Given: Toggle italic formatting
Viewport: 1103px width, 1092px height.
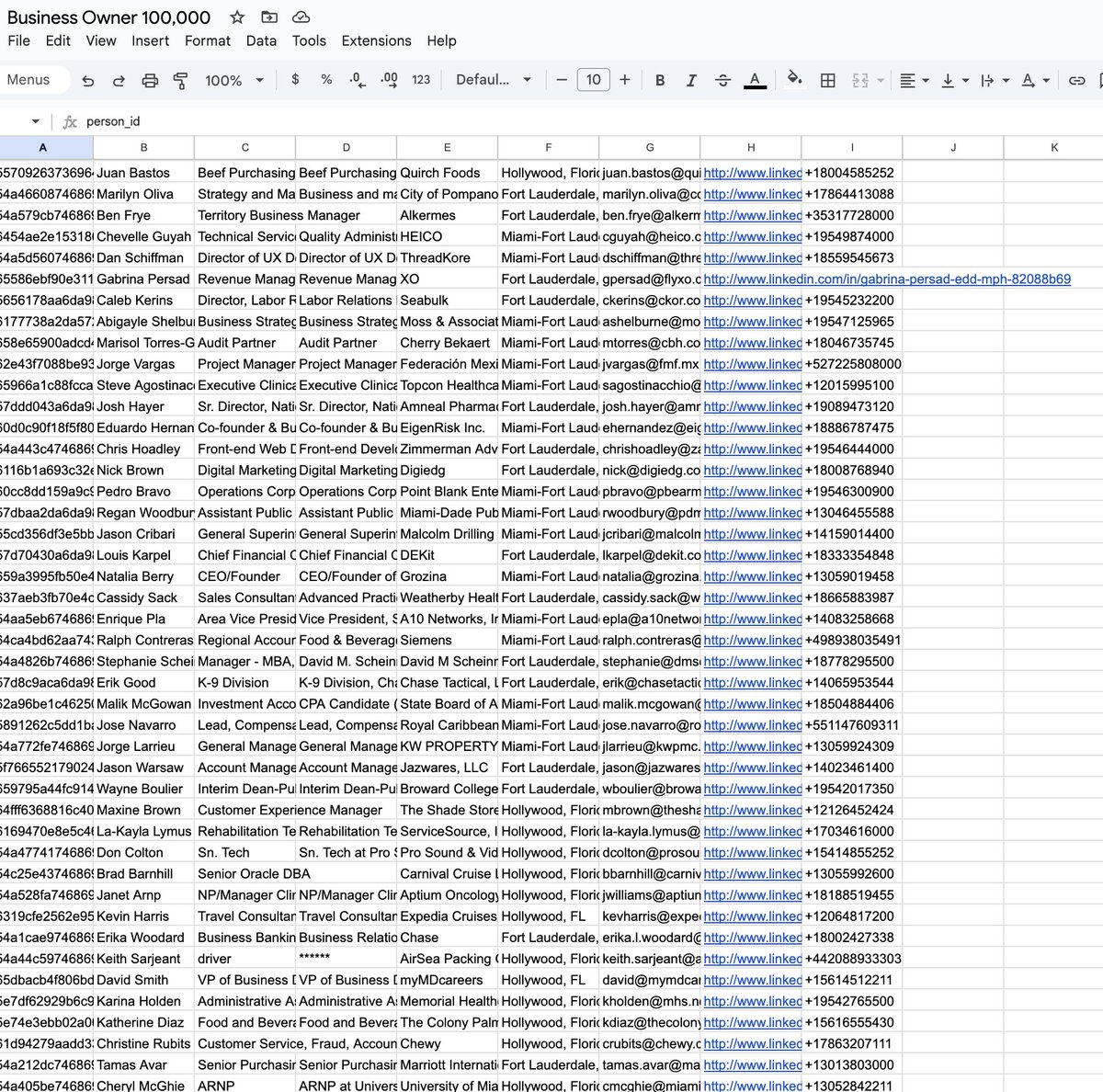Looking at the screenshot, I should (x=691, y=81).
